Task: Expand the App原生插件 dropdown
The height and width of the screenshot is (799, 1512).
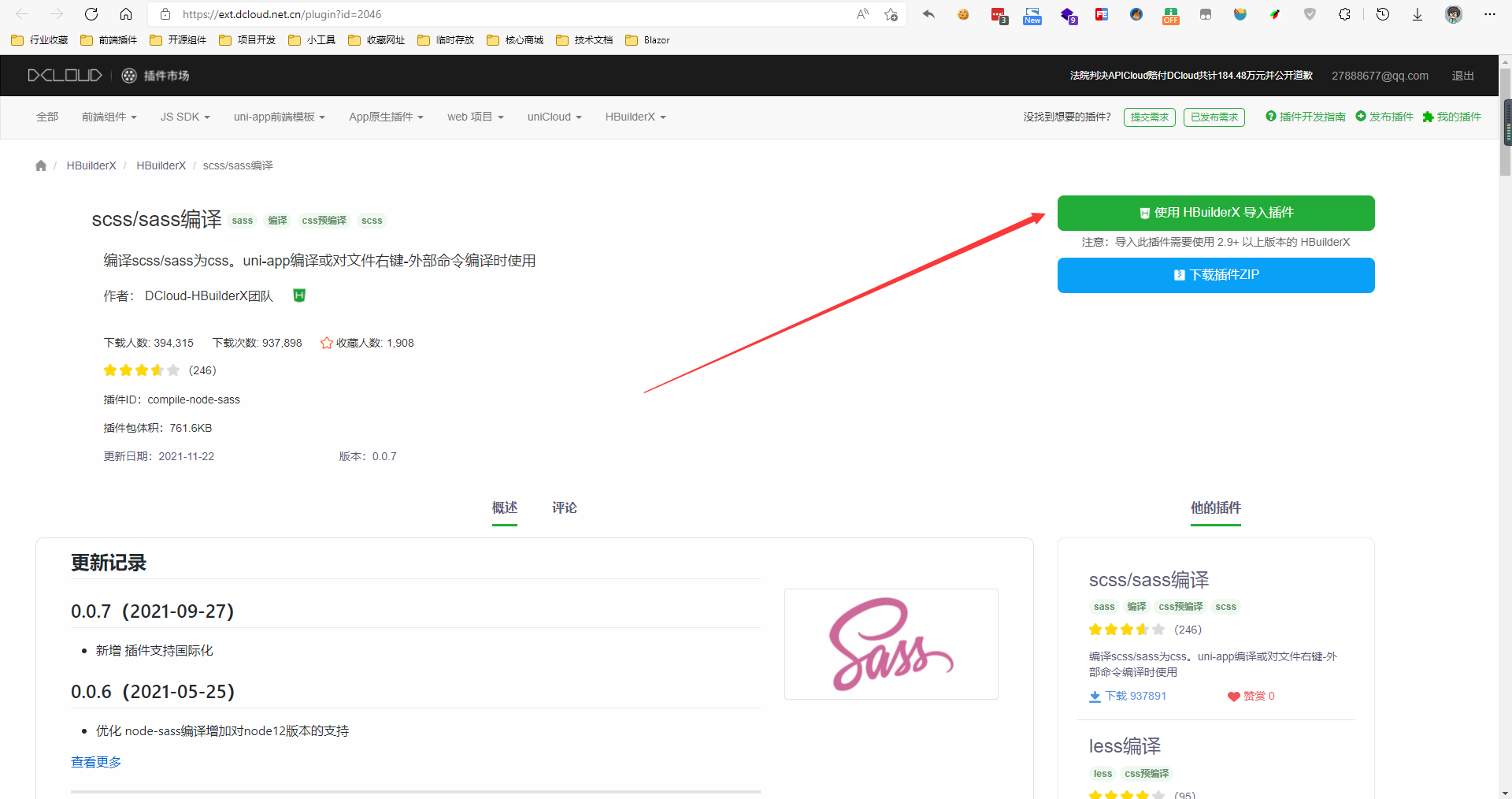Action: 387,117
